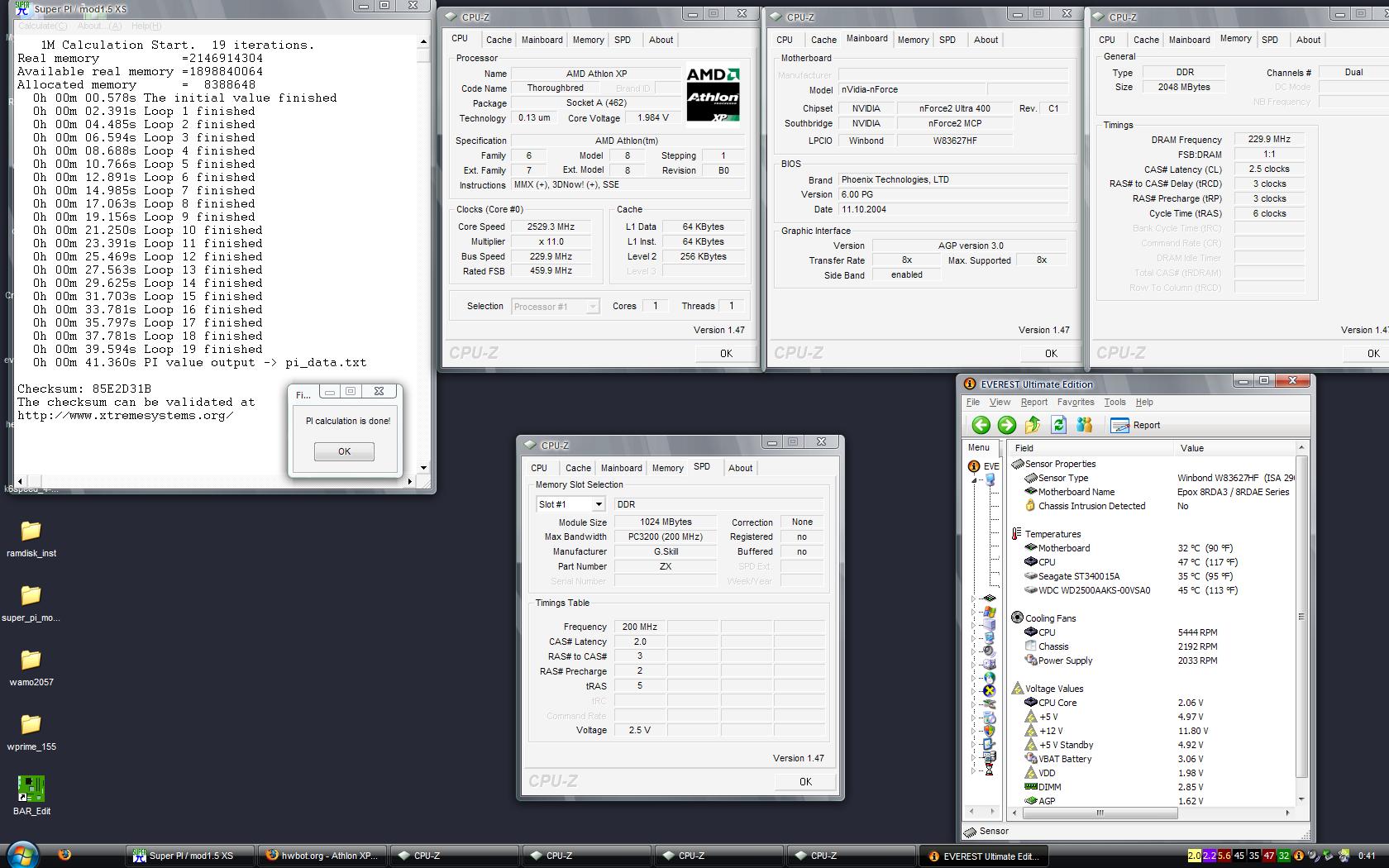Select Motherboard chip icon in EVEREST tree
Viewport: 1389px width, 868px height.
pos(989,598)
